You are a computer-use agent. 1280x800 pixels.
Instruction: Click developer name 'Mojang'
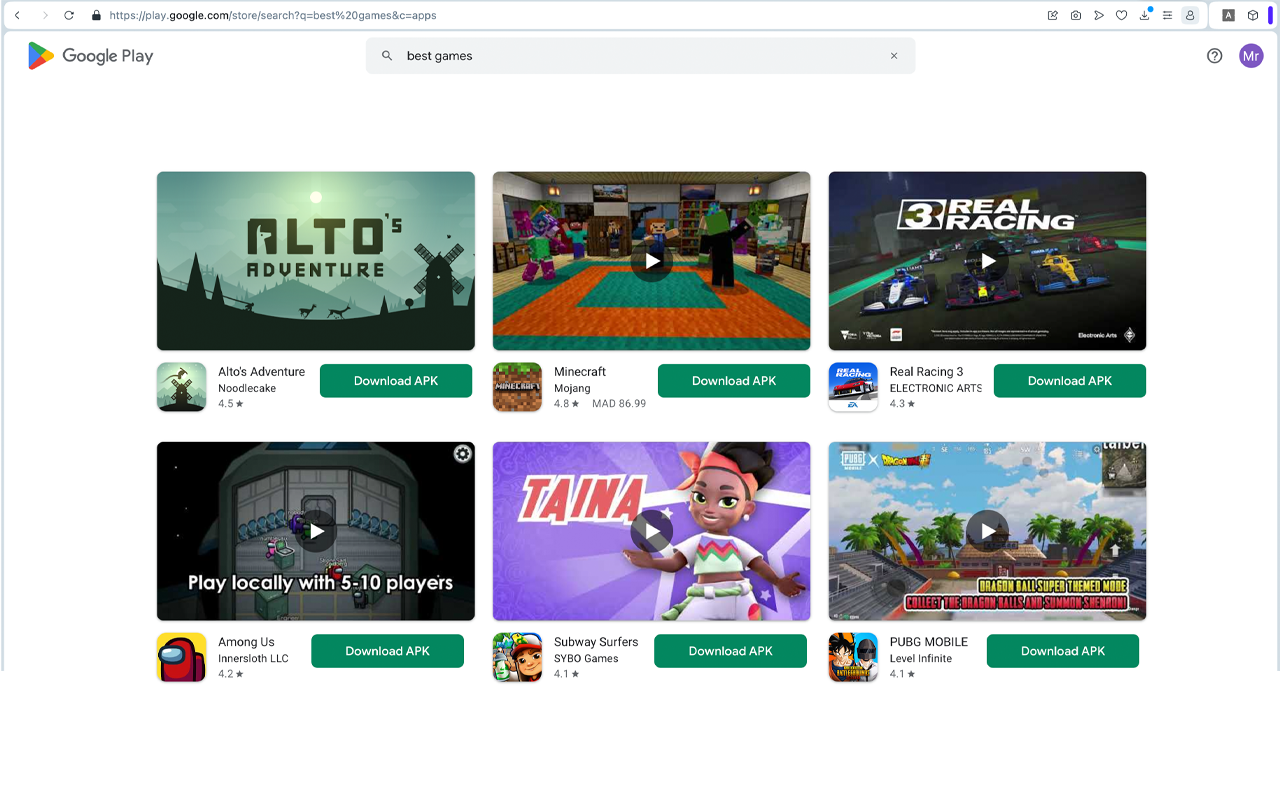[x=573, y=388]
